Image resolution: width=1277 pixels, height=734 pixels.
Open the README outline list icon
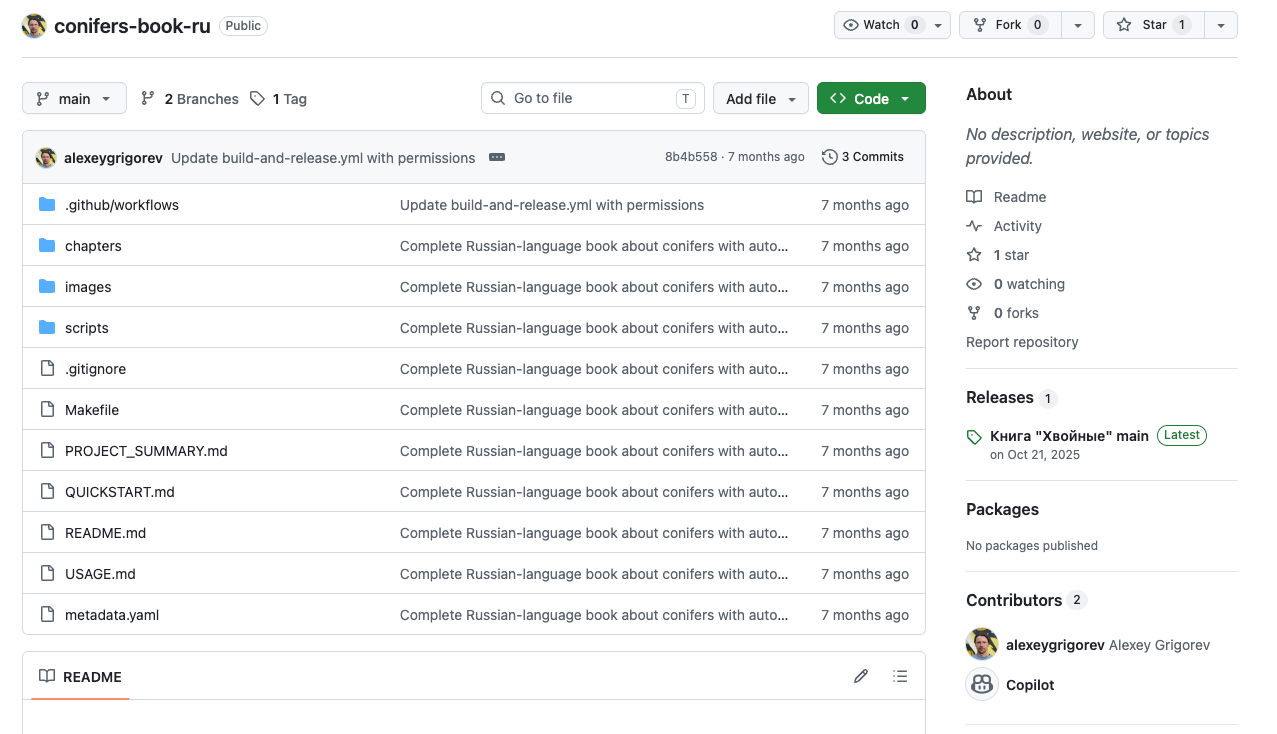point(900,676)
